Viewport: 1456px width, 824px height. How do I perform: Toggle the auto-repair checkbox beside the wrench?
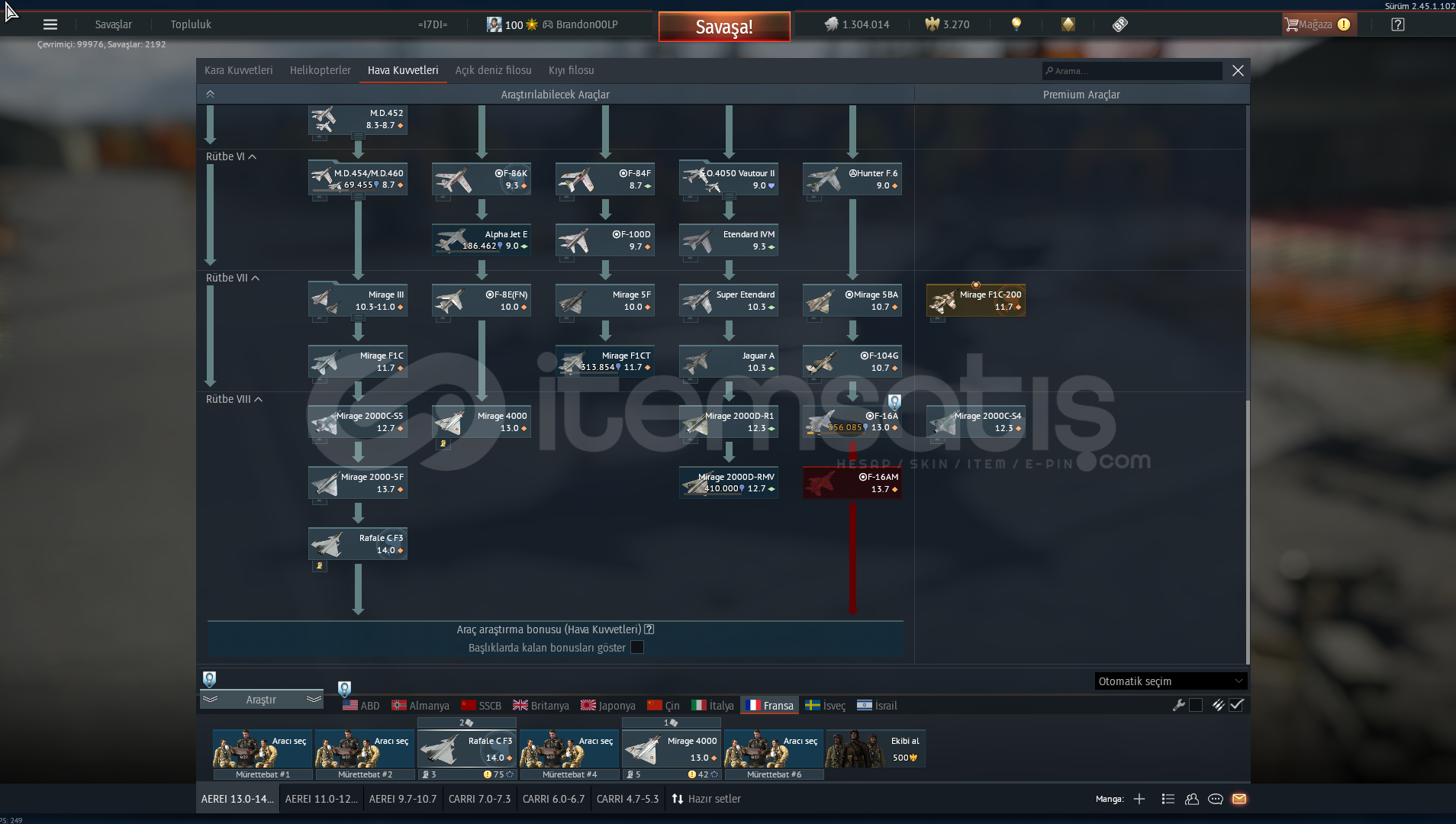coord(1196,705)
